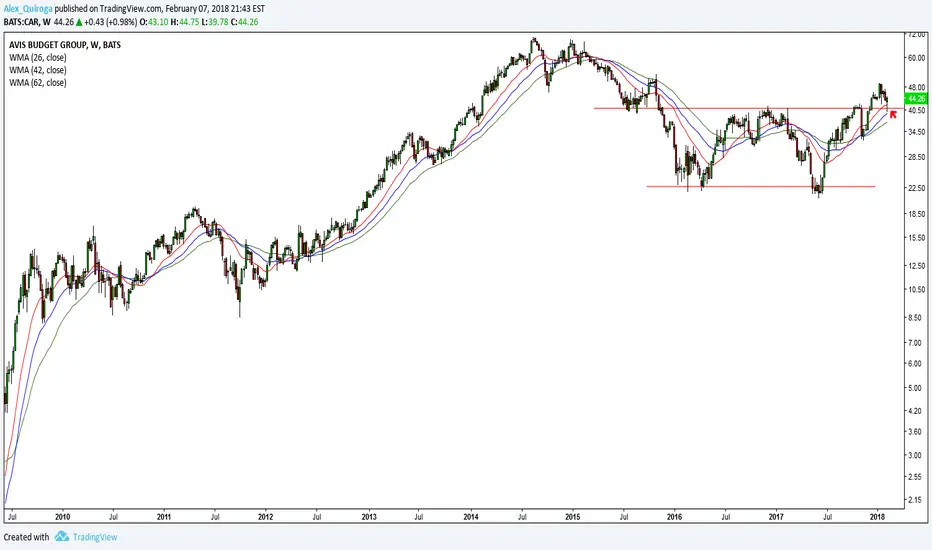
Task: Select the green 44.26 current price tag
Action: [914, 98]
